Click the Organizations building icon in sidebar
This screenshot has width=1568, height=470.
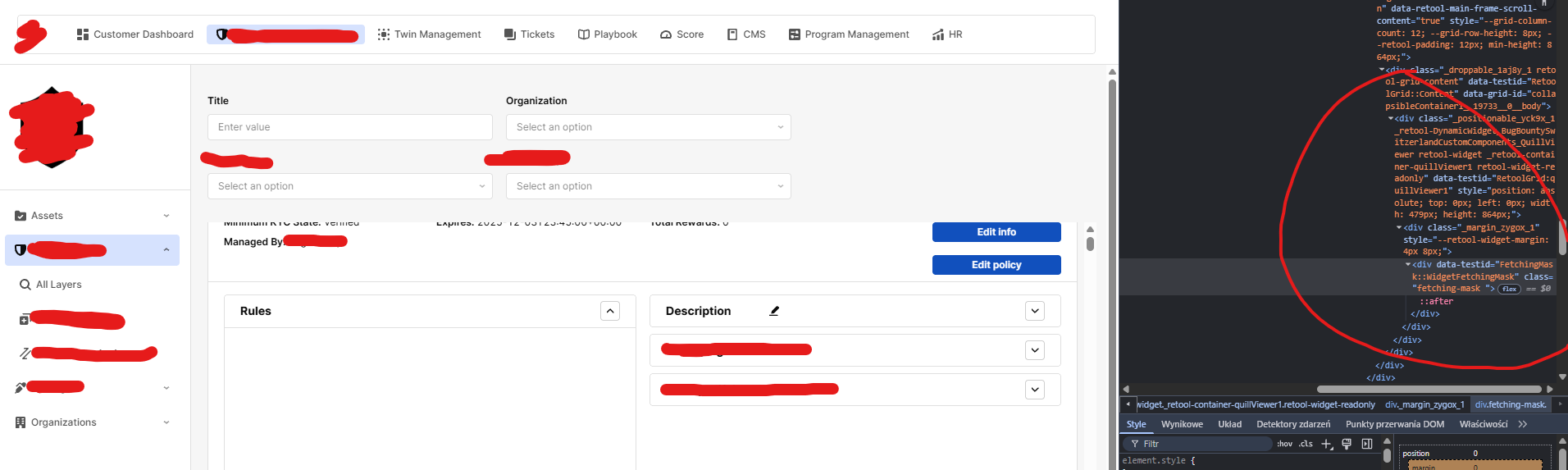[21, 422]
